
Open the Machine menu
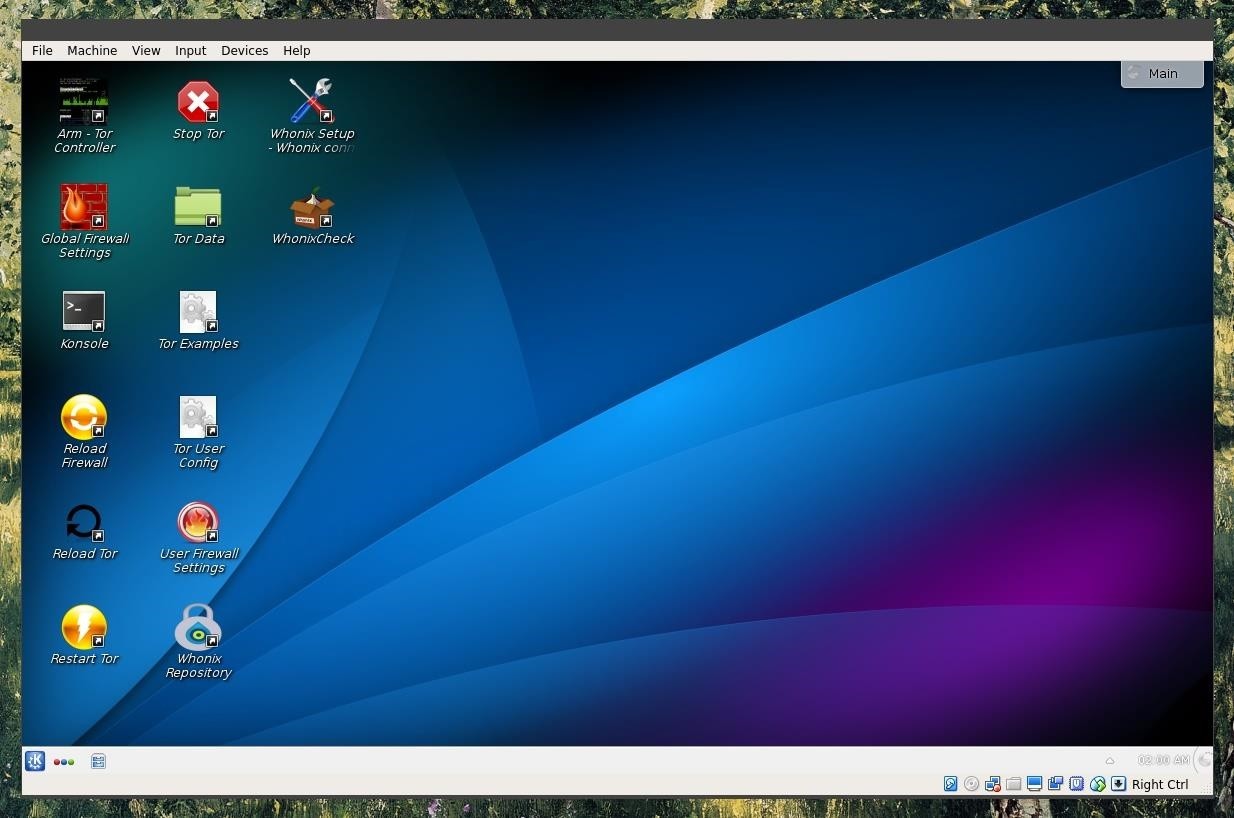click(x=92, y=50)
